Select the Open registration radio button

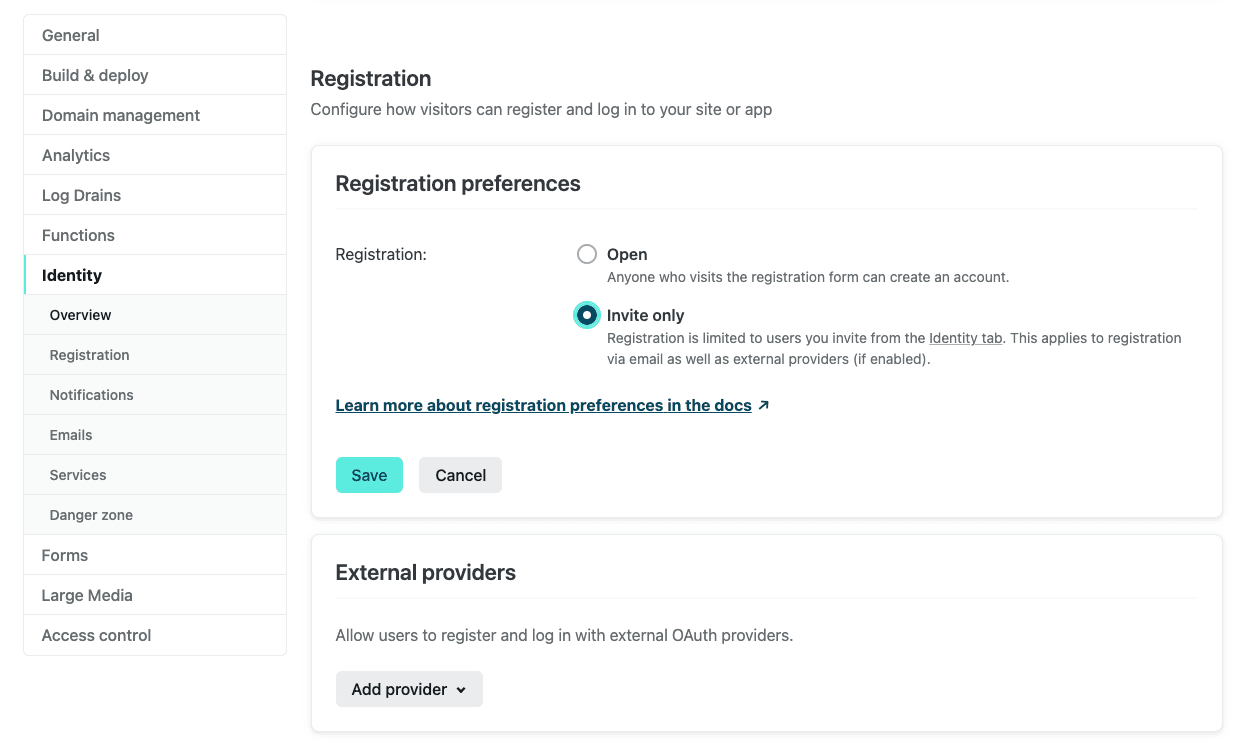coord(587,254)
